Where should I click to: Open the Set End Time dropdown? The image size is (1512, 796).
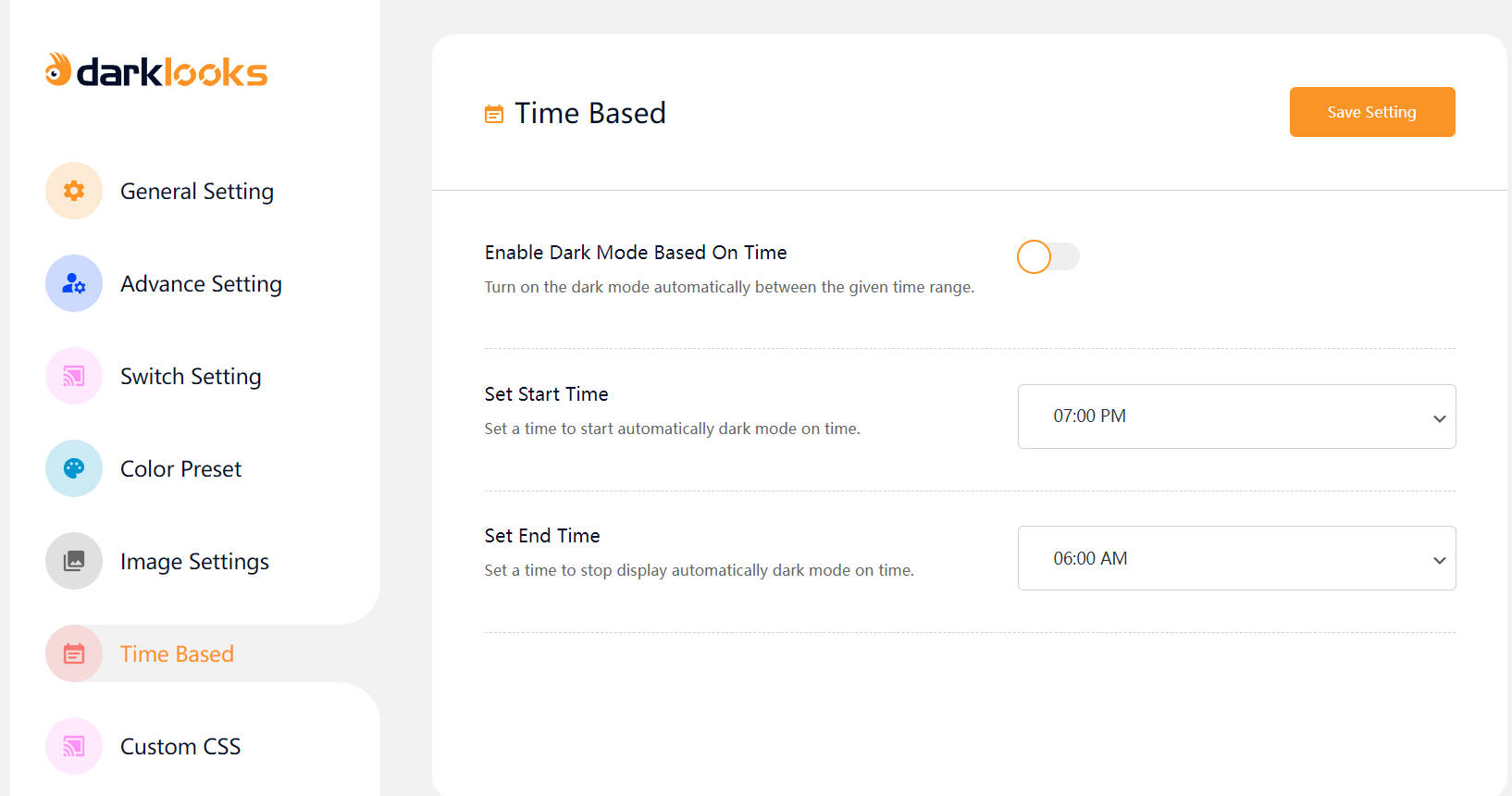tap(1235, 558)
